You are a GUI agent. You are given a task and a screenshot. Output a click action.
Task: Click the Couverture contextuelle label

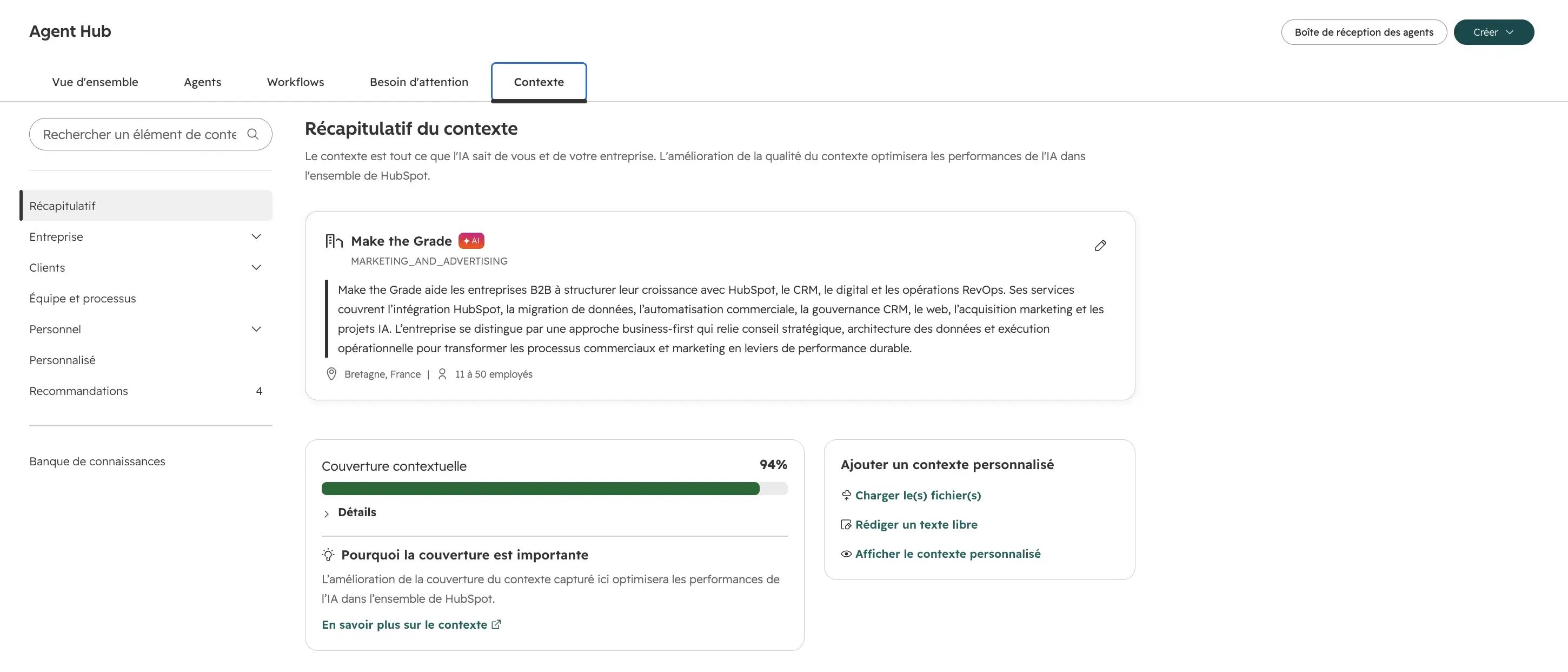point(394,466)
